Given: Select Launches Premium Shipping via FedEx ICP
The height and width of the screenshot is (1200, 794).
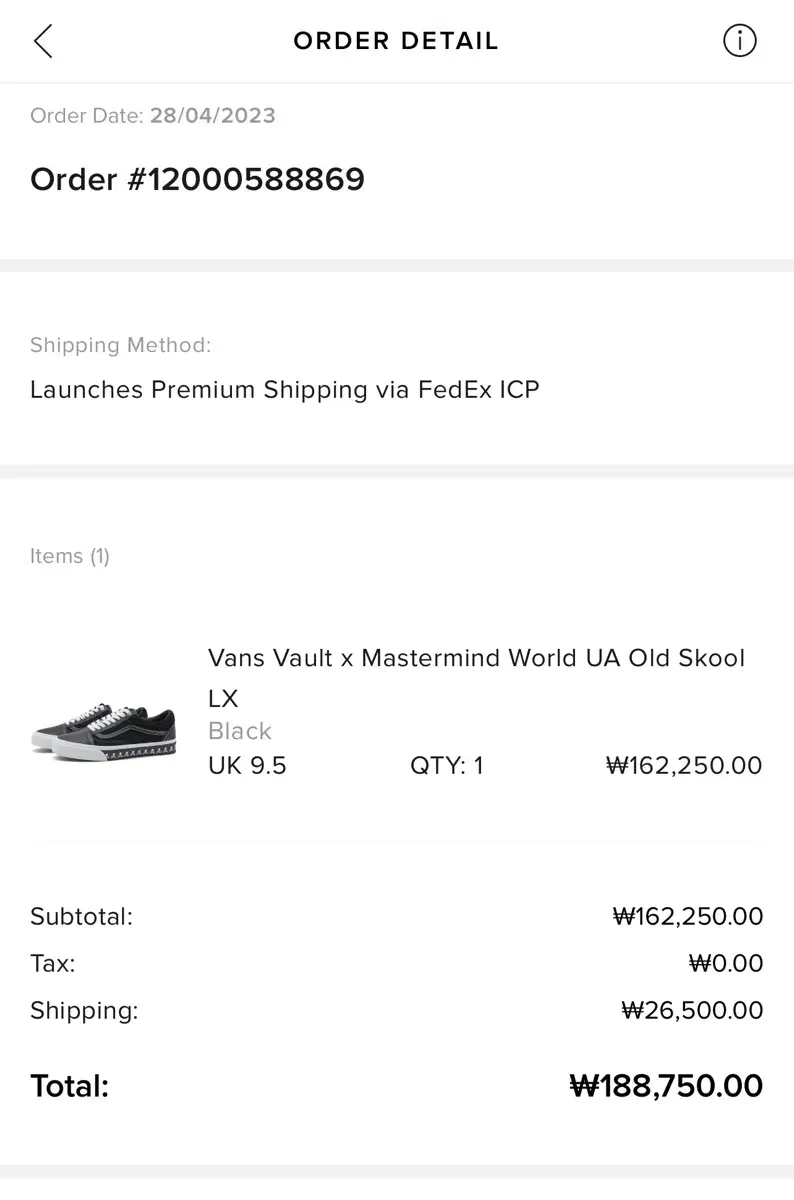Looking at the screenshot, I should tap(284, 390).
